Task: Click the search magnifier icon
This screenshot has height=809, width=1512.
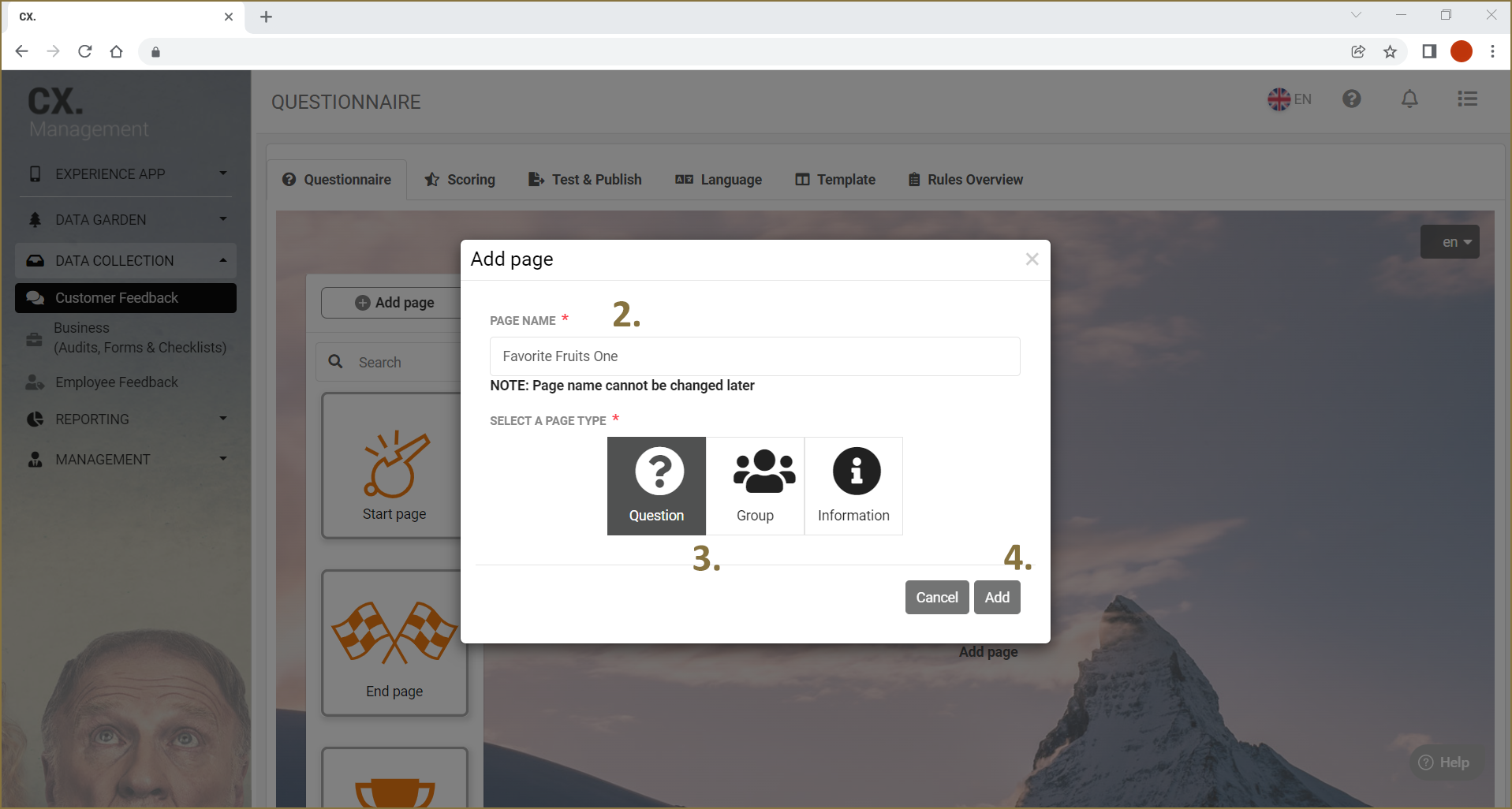Action: point(335,361)
